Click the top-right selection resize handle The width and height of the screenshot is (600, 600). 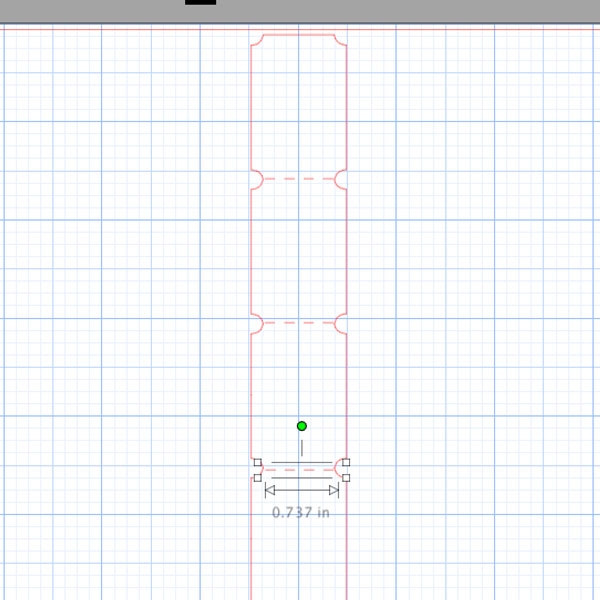tap(346, 463)
